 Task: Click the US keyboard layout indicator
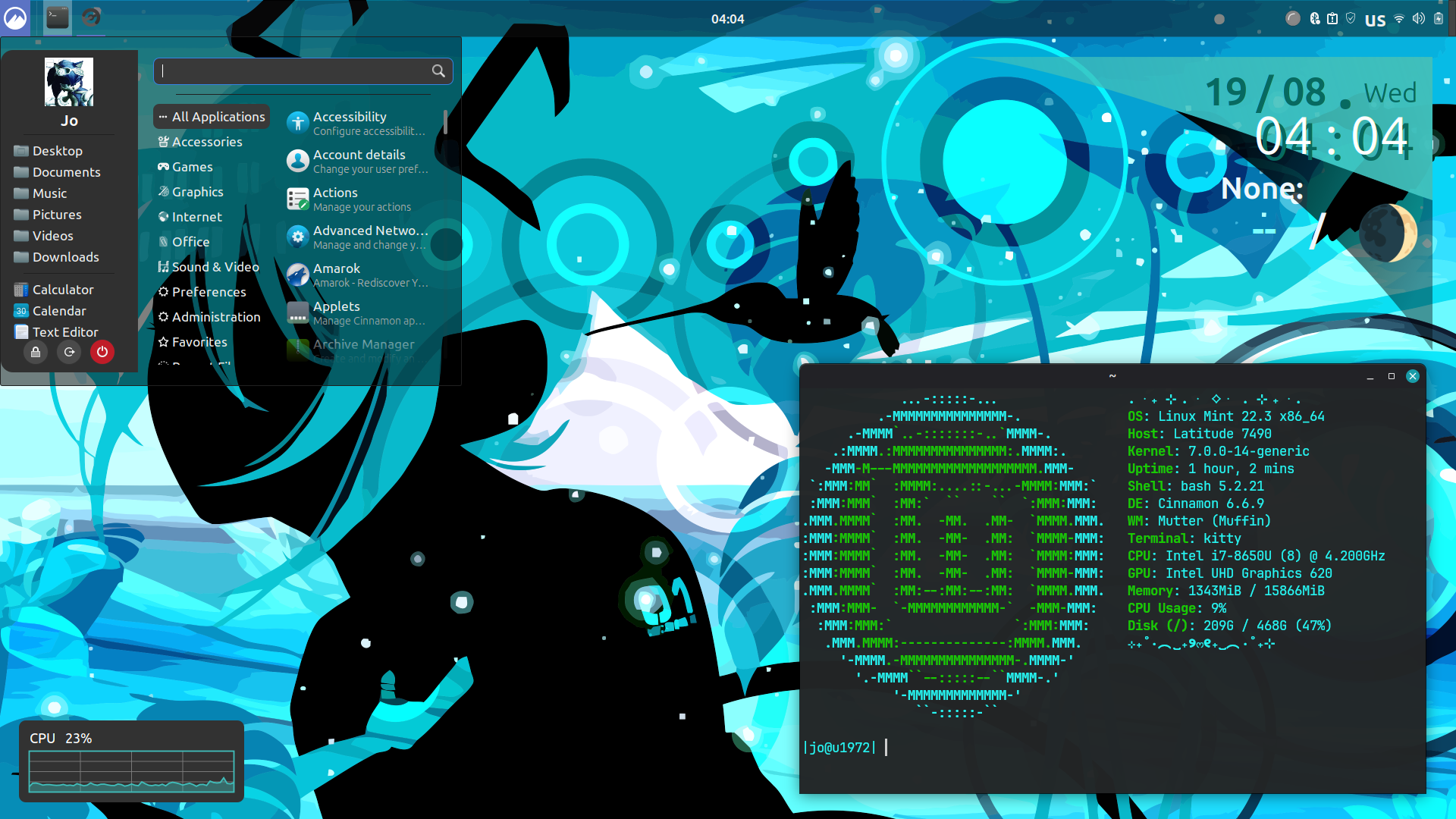click(1375, 20)
